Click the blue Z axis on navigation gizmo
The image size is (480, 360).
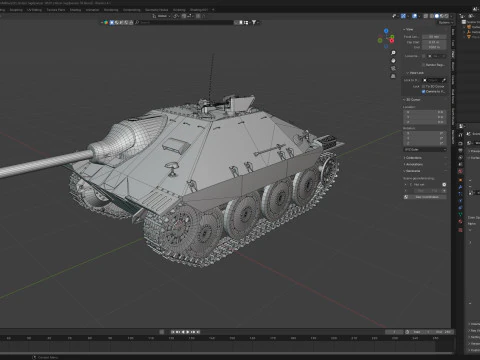coord(386,31)
